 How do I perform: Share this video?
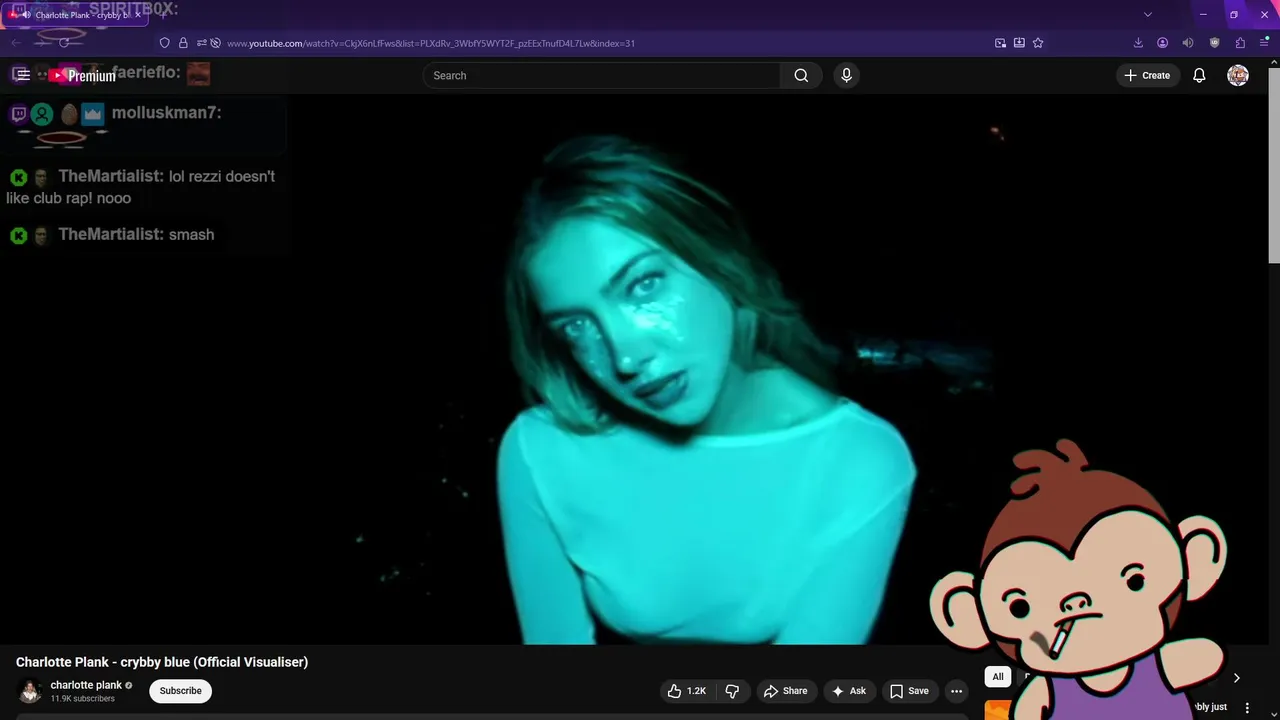coord(785,691)
